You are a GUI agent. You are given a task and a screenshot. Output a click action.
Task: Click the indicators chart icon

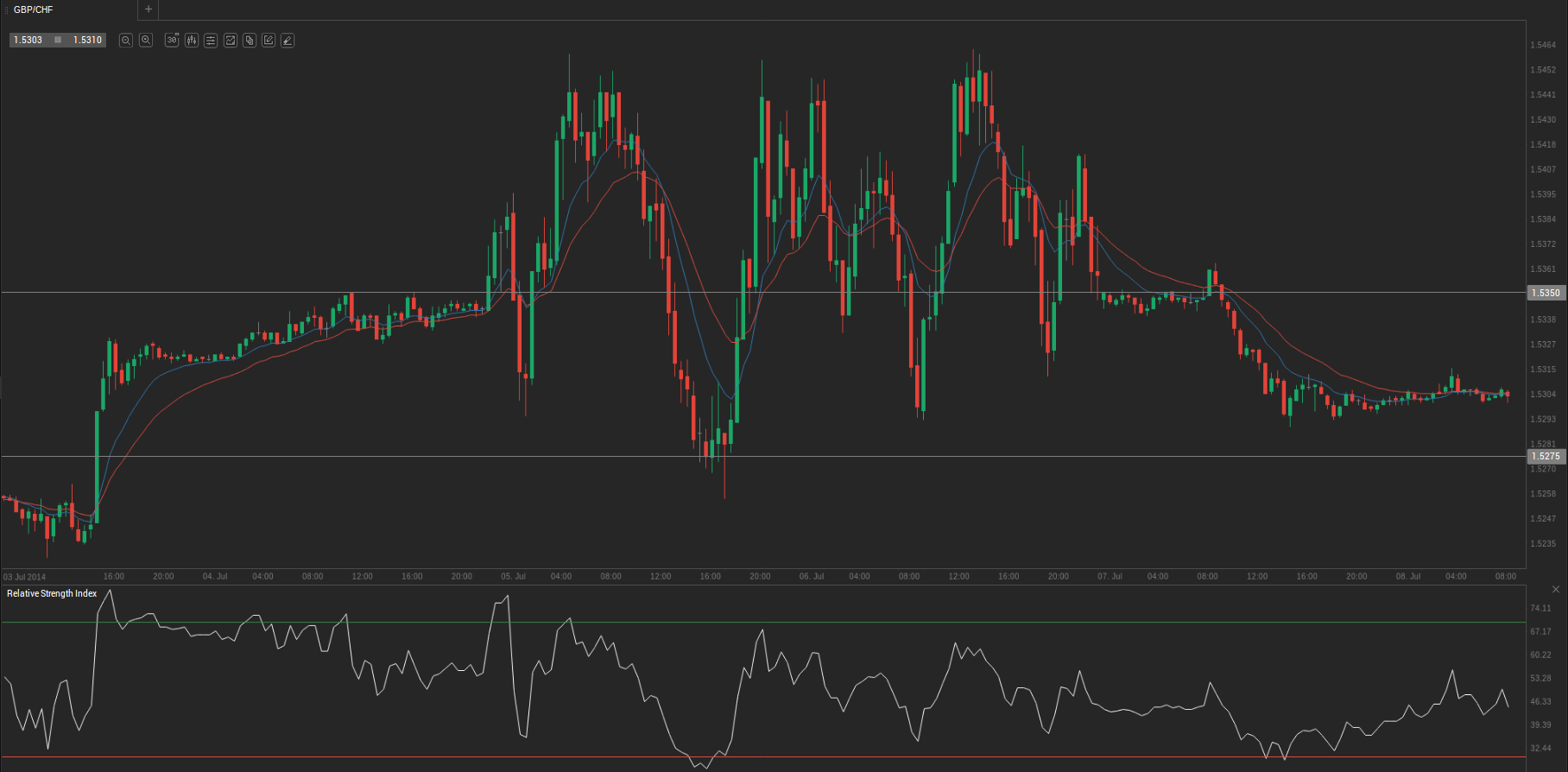pyautogui.click(x=231, y=41)
